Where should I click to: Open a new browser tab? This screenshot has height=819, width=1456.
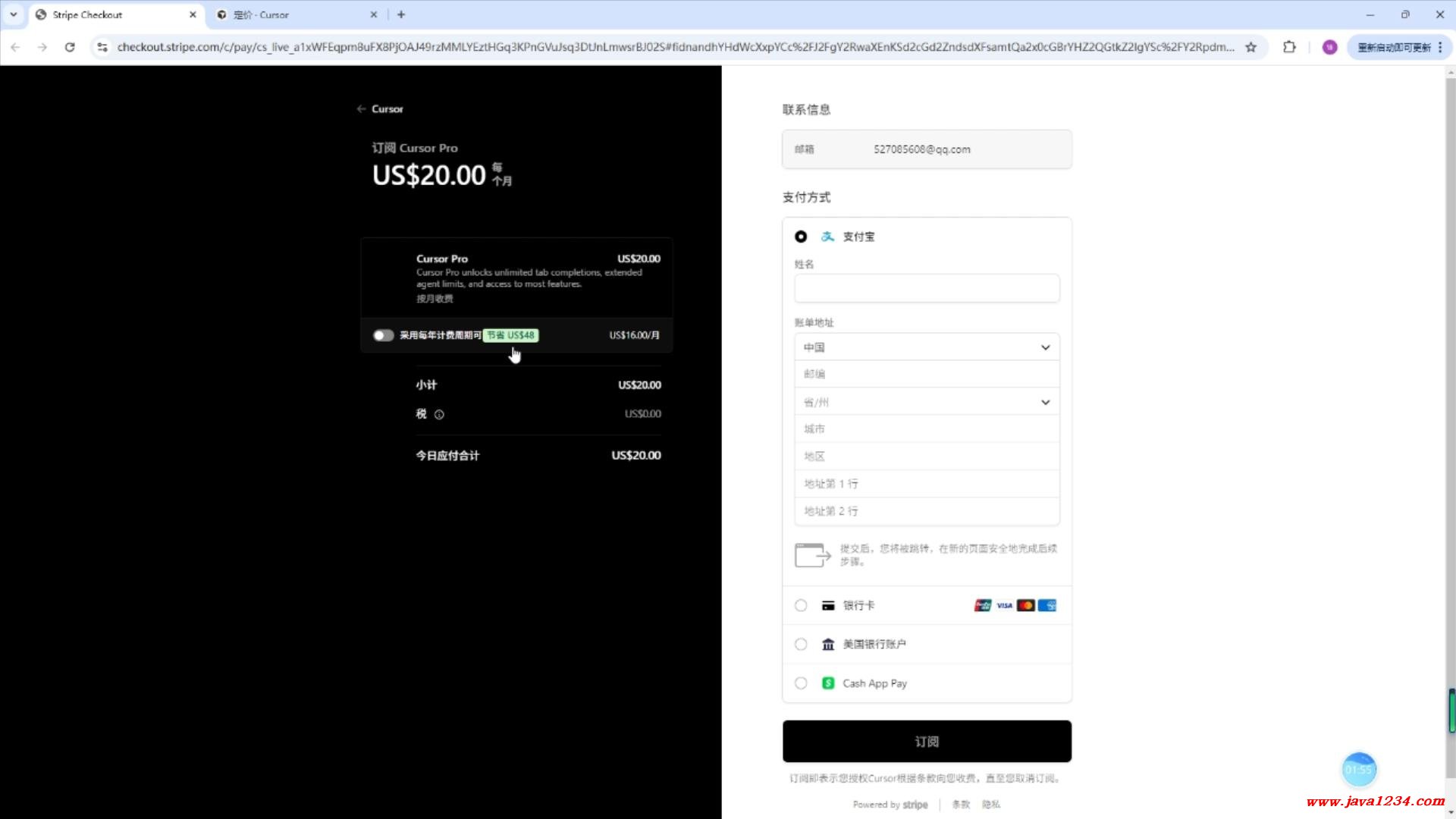[x=401, y=14]
